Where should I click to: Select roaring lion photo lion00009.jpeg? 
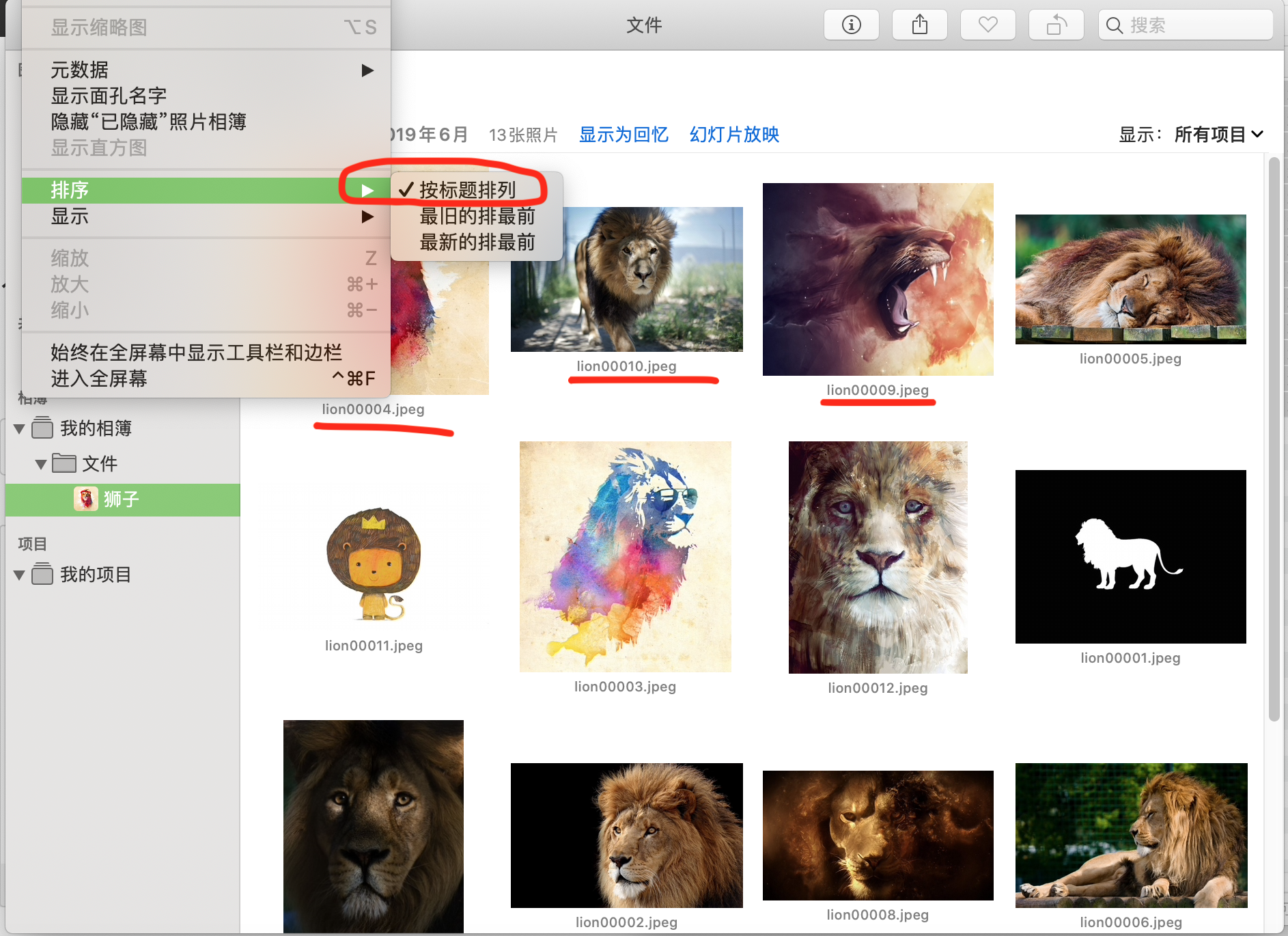pos(878,279)
